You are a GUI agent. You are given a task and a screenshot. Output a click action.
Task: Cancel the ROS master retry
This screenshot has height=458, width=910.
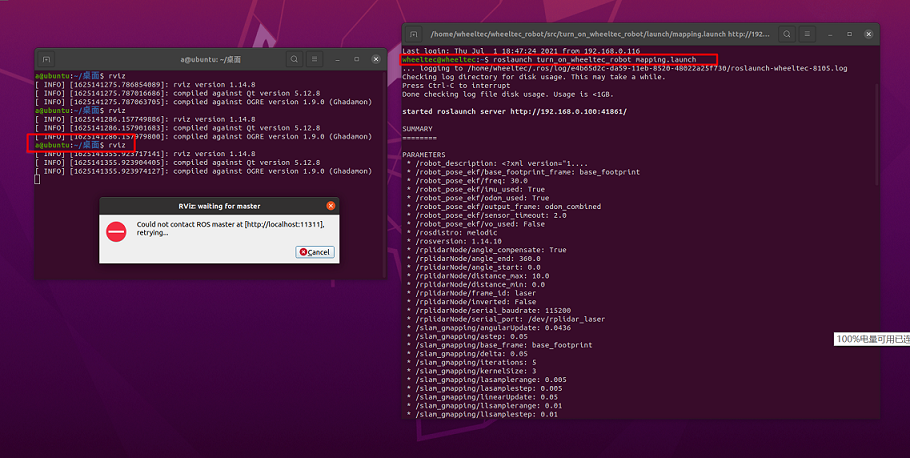pos(315,252)
